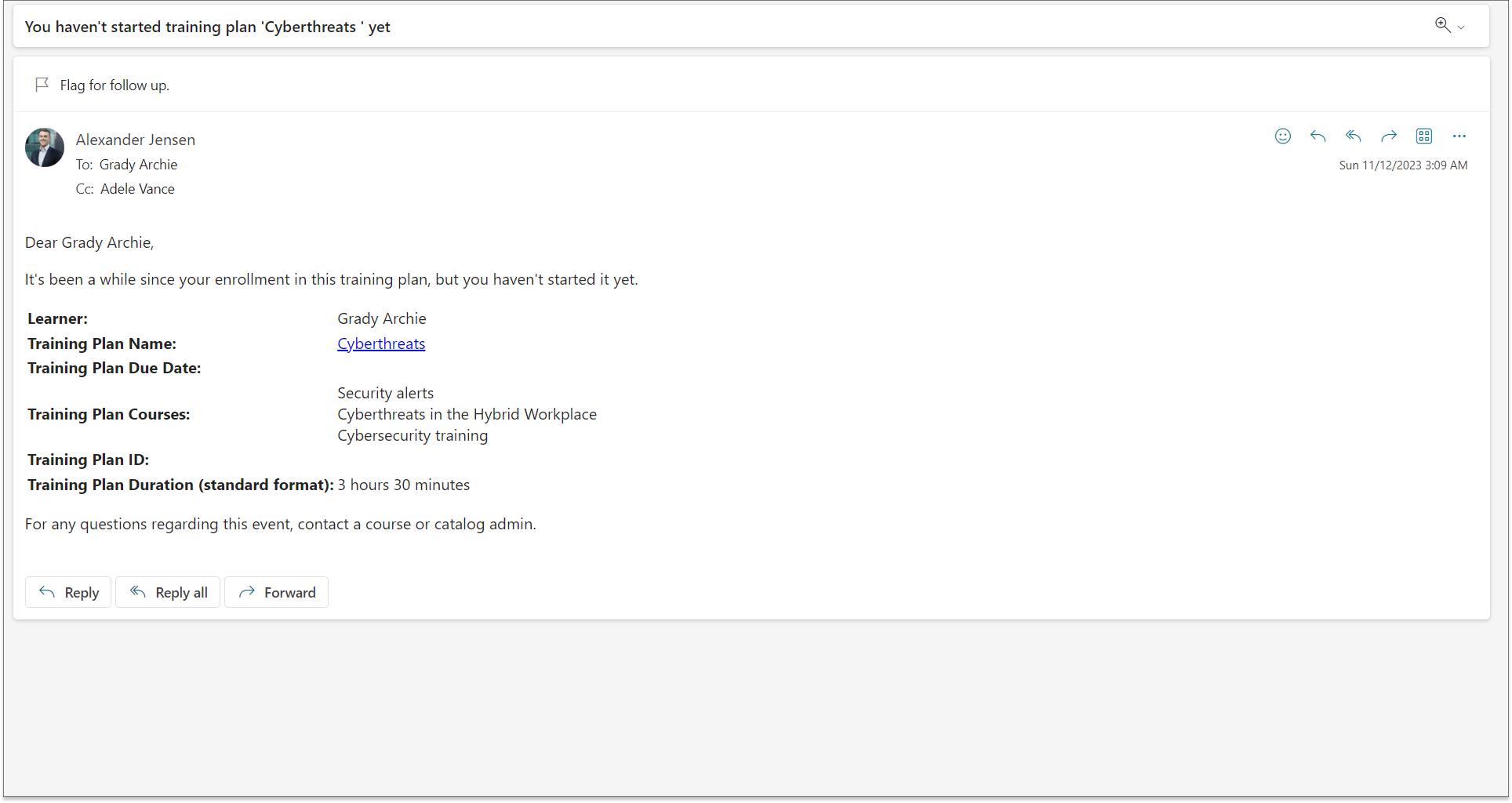This screenshot has width=1512, height=803.
Task: Select Cc recipient Adele Vance
Action: point(137,189)
